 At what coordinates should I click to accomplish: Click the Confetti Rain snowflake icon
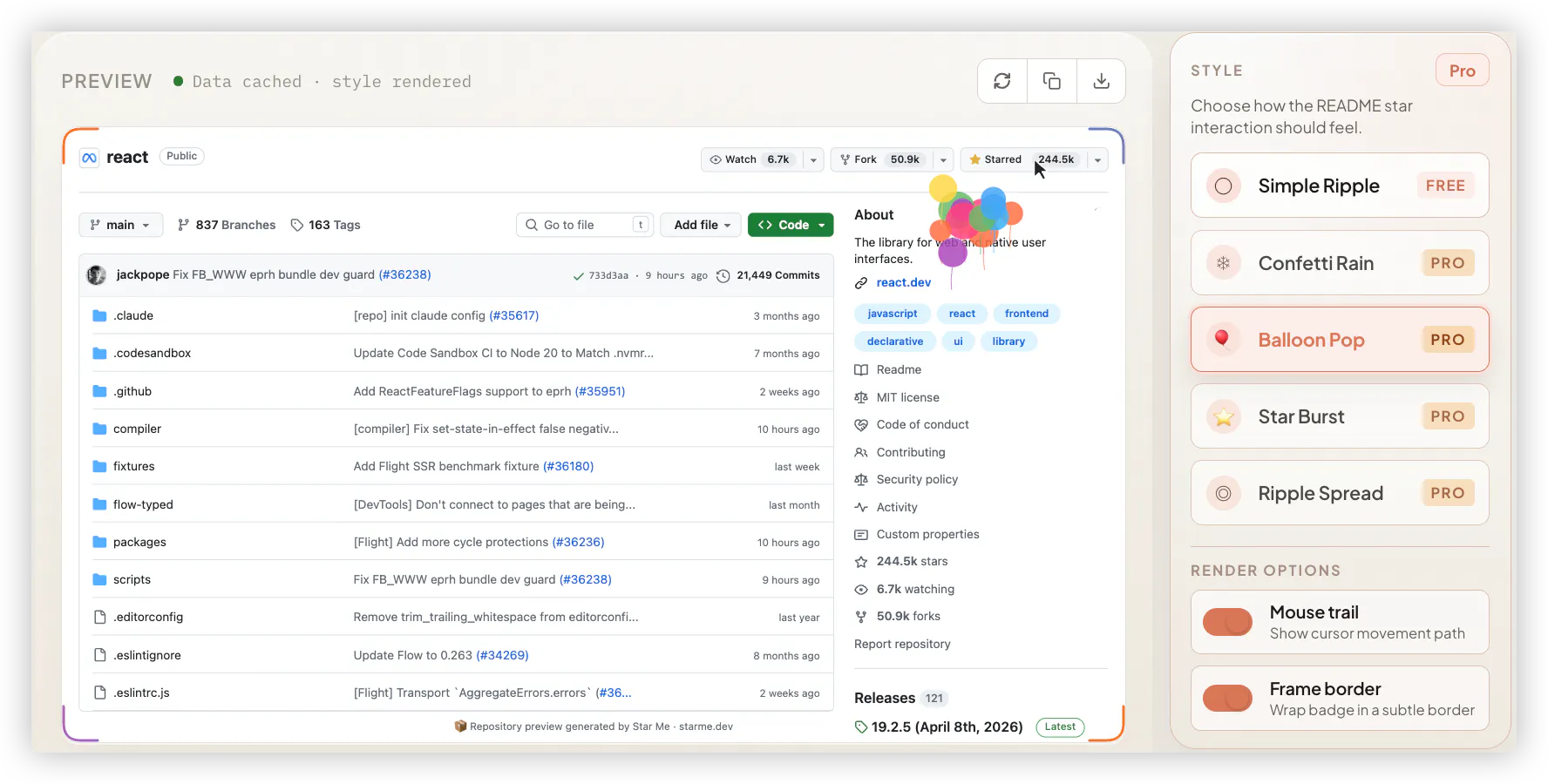[1224, 263]
